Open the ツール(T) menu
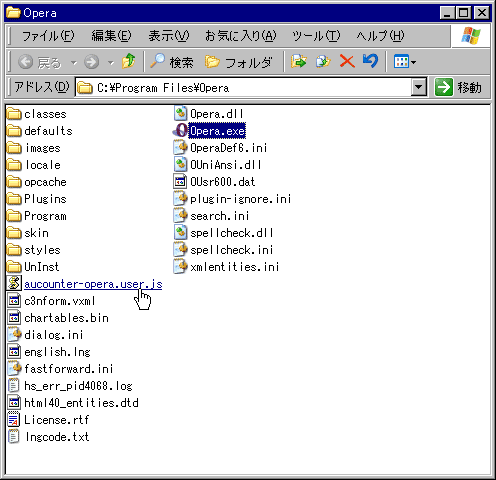The width and height of the screenshot is (496, 480). (x=316, y=36)
